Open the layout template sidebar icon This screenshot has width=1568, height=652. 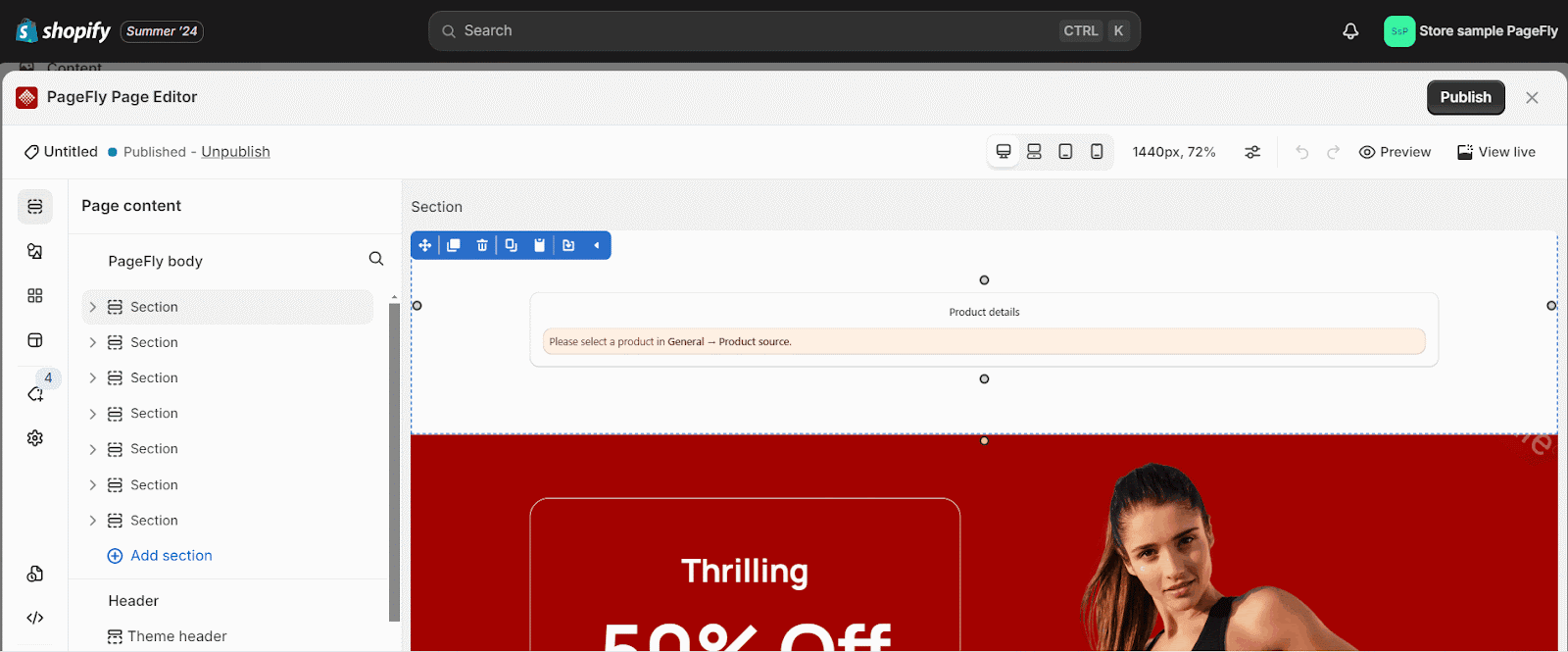click(35, 340)
